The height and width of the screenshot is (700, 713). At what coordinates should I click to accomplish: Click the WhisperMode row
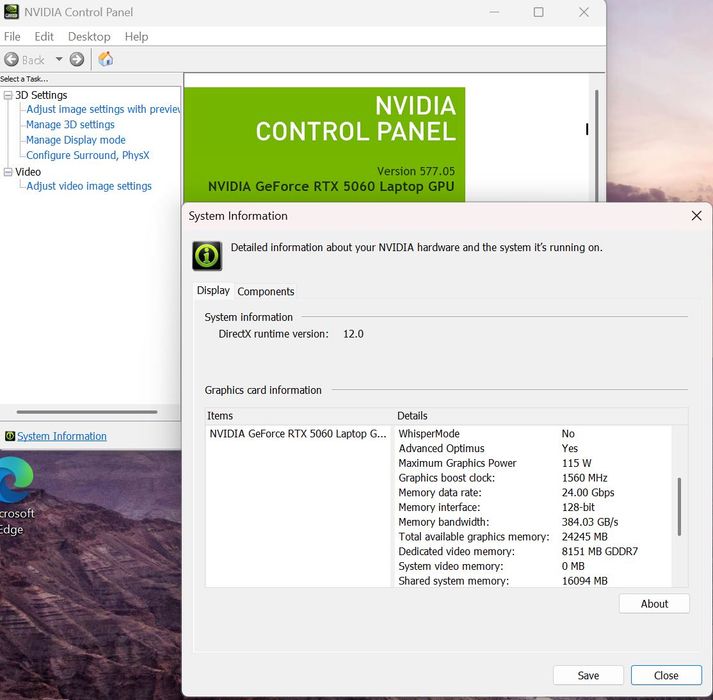coord(534,433)
